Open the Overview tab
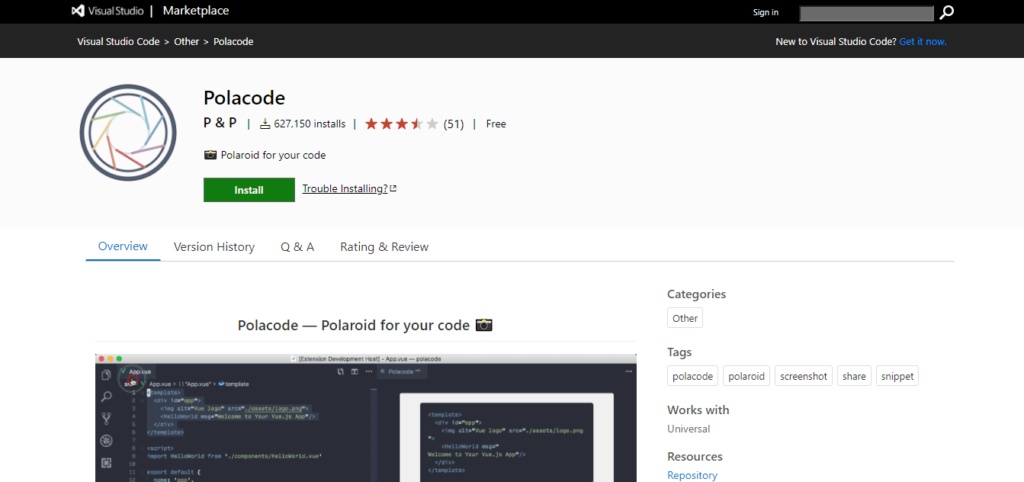The height and width of the screenshot is (482, 1024). (x=123, y=246)
